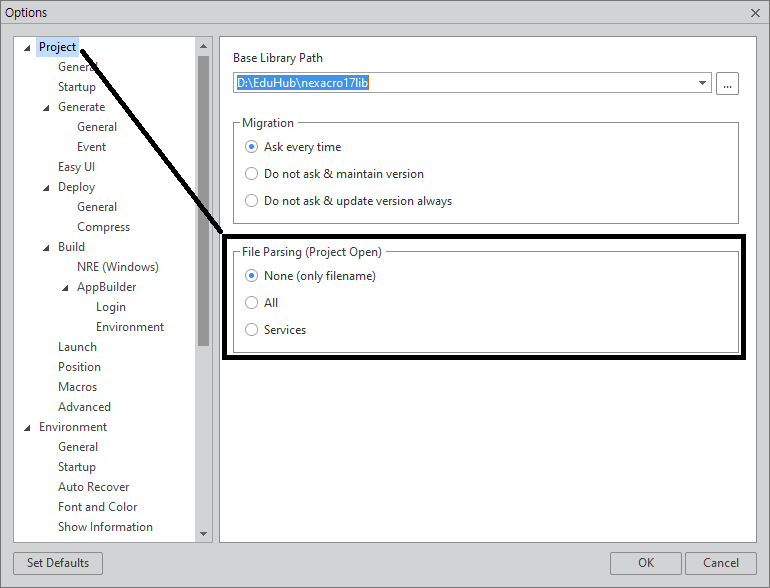Click Cancel to discard changes
770x588 pixels.
[x=721, y=563]
